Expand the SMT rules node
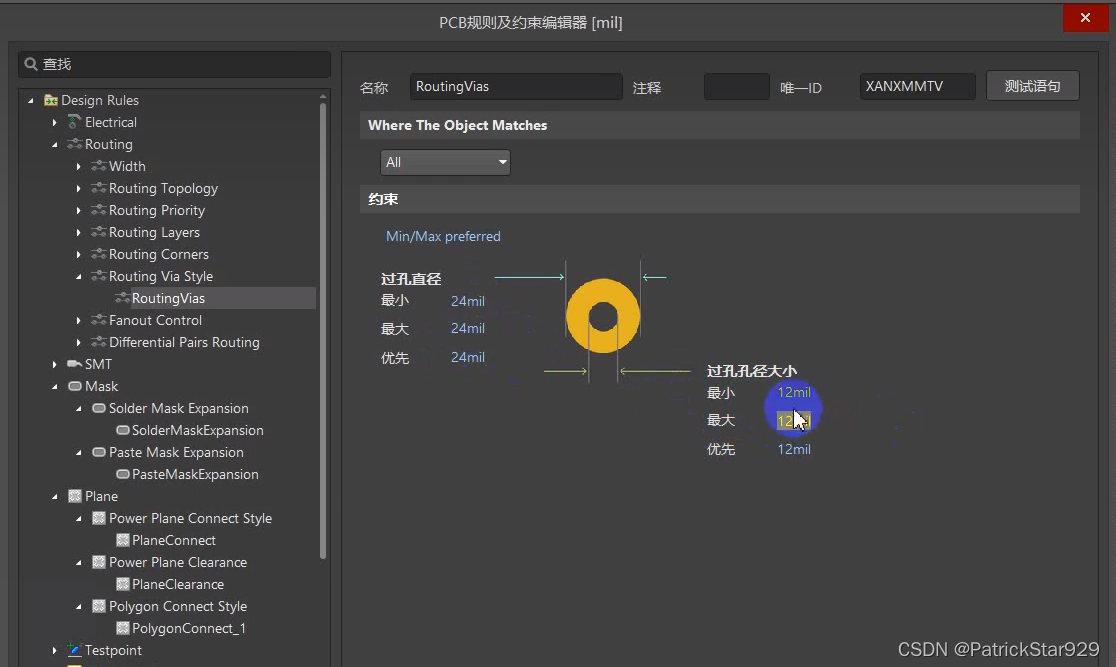The height and width of the screenshot is (667, 1116). [x=55, y=364]
